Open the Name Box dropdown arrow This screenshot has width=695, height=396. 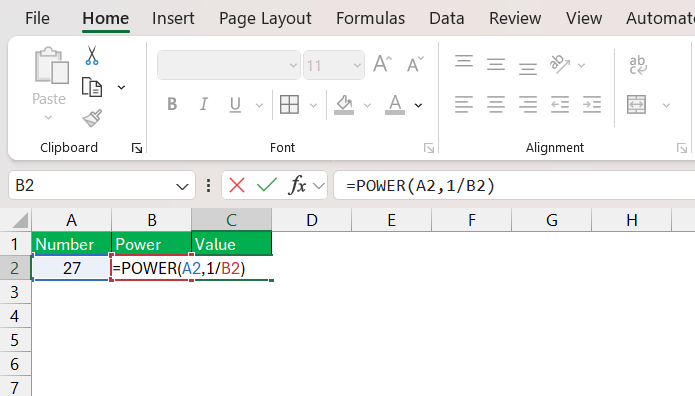click(x=182, y=186)
